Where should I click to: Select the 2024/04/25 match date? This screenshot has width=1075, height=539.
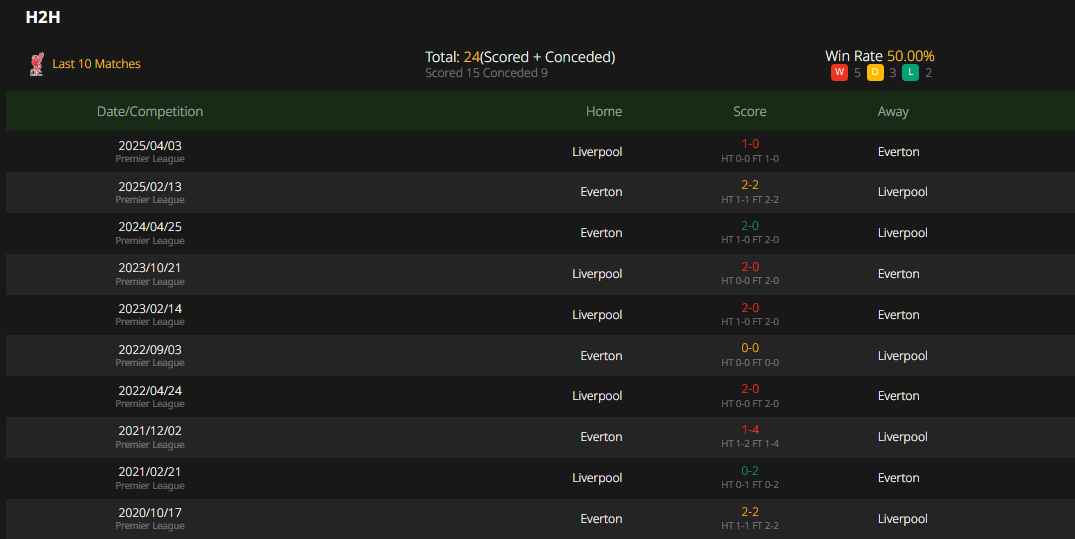click(x=150, y=227)
